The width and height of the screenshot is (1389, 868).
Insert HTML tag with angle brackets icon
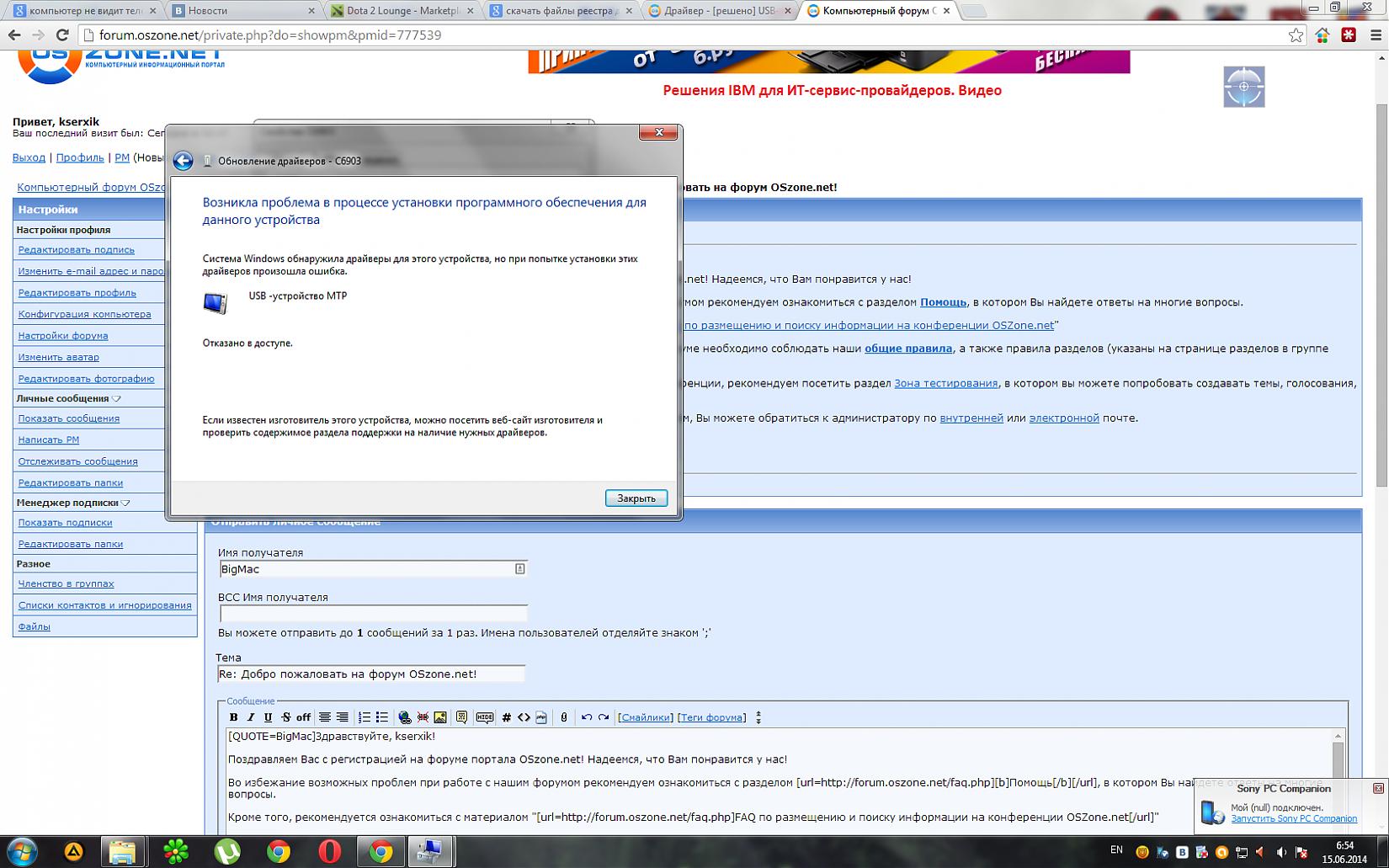524,717
